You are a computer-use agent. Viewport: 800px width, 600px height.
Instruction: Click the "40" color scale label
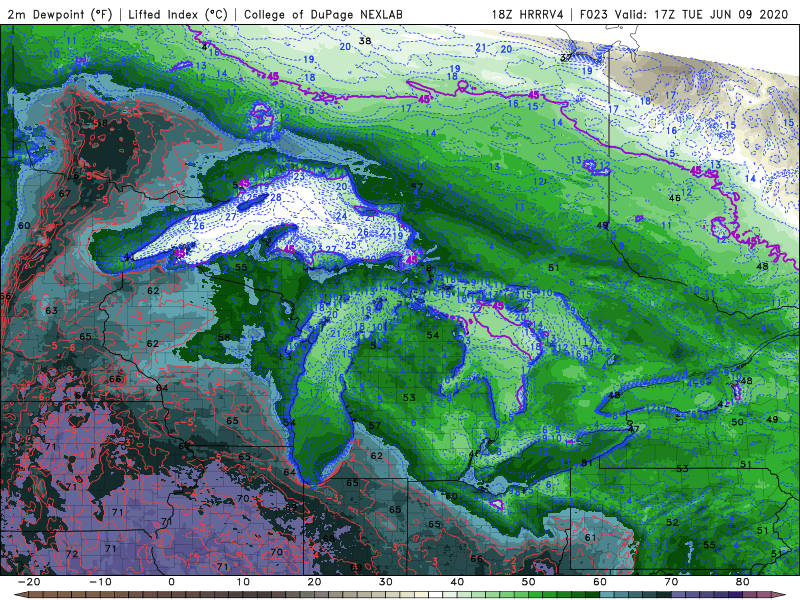pyautogui.click(x=457, y=582)
